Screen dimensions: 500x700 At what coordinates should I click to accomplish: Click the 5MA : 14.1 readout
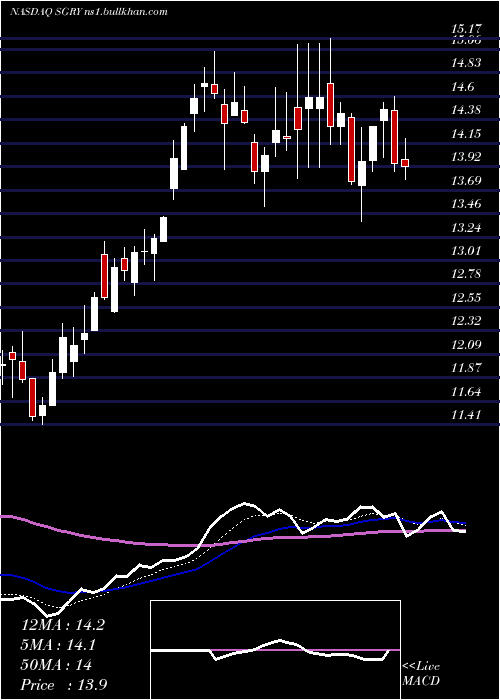tap(59, 645)
